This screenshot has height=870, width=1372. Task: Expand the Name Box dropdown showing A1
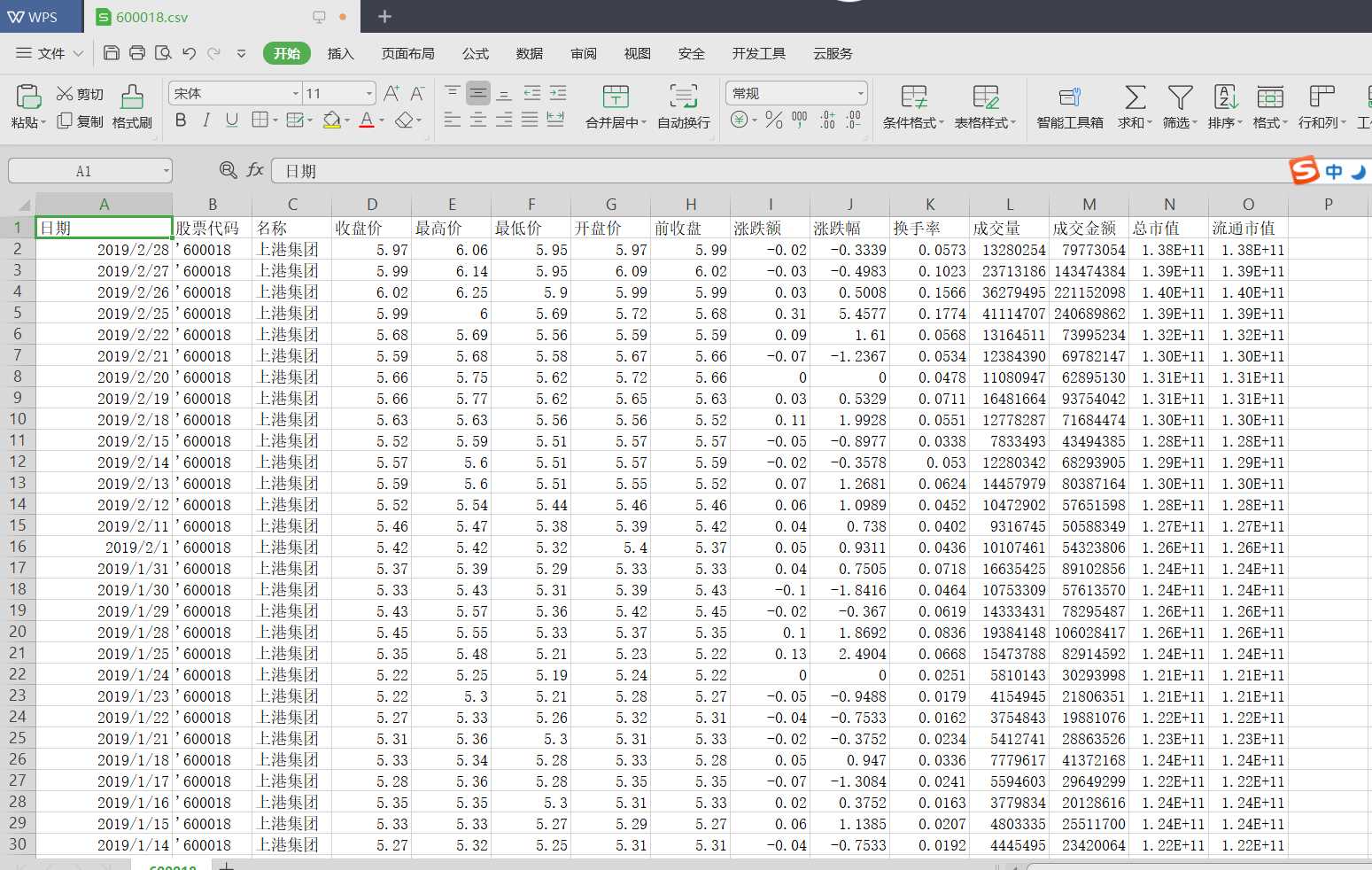point(166,171)
